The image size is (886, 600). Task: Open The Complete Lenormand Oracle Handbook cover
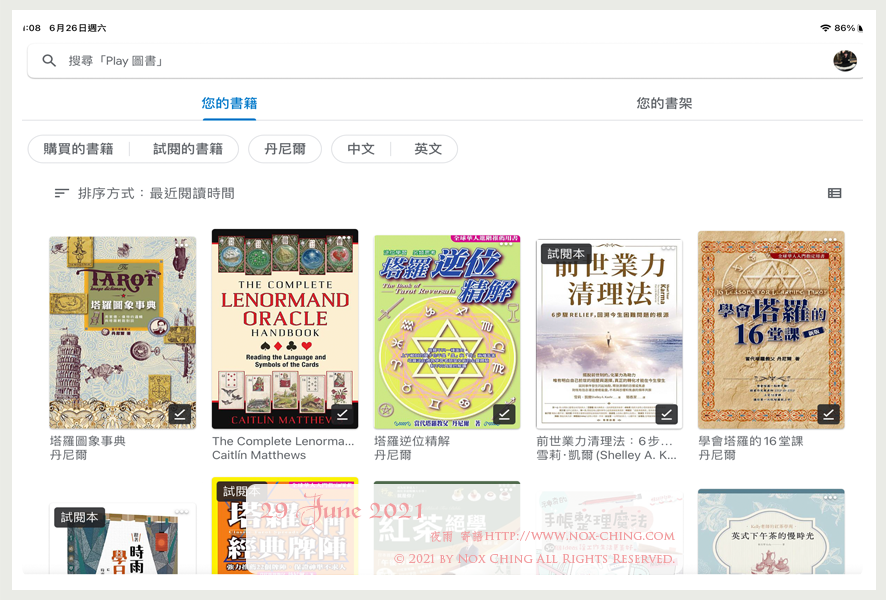point(285,329)
